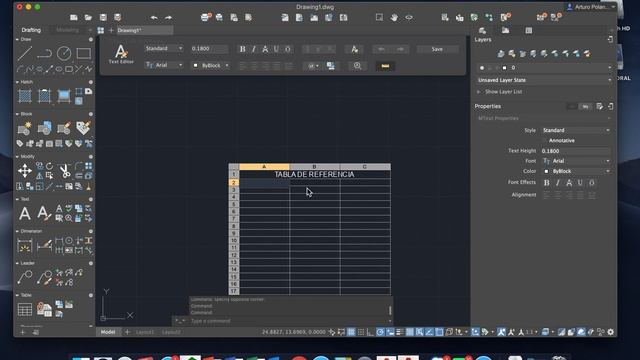This screenshot has width=640, height=360.
Task: Toggle Bold in Text Editor toolbar
Action: point(242,49)
